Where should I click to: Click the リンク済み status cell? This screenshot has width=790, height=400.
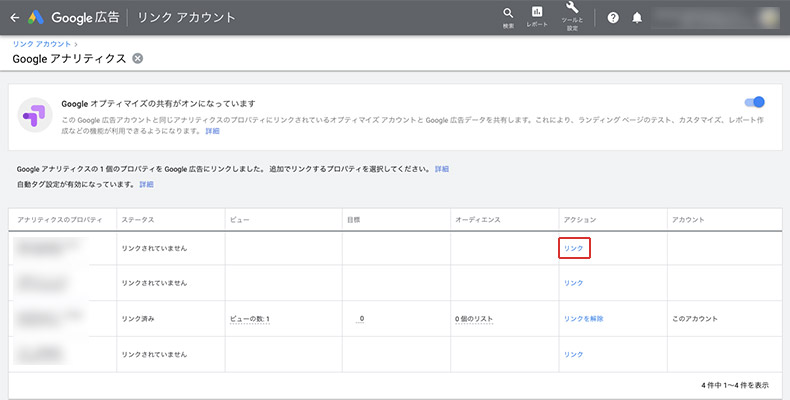(138, 319)
